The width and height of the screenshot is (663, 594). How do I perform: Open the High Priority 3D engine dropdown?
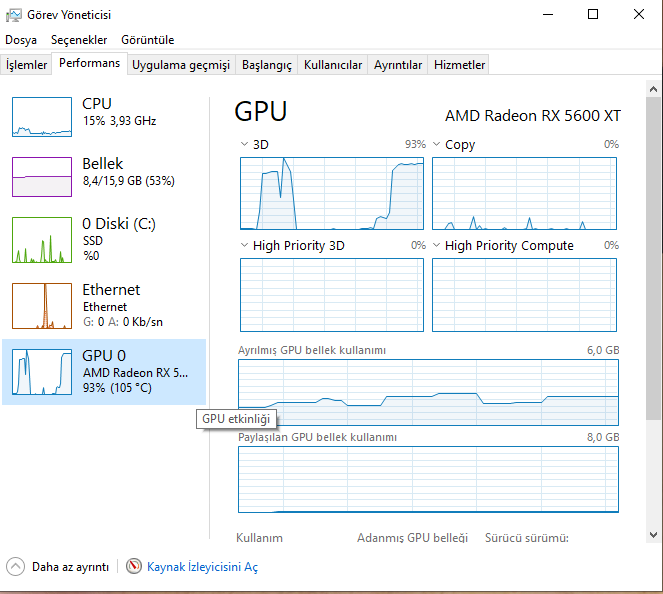tap(244, 245)
